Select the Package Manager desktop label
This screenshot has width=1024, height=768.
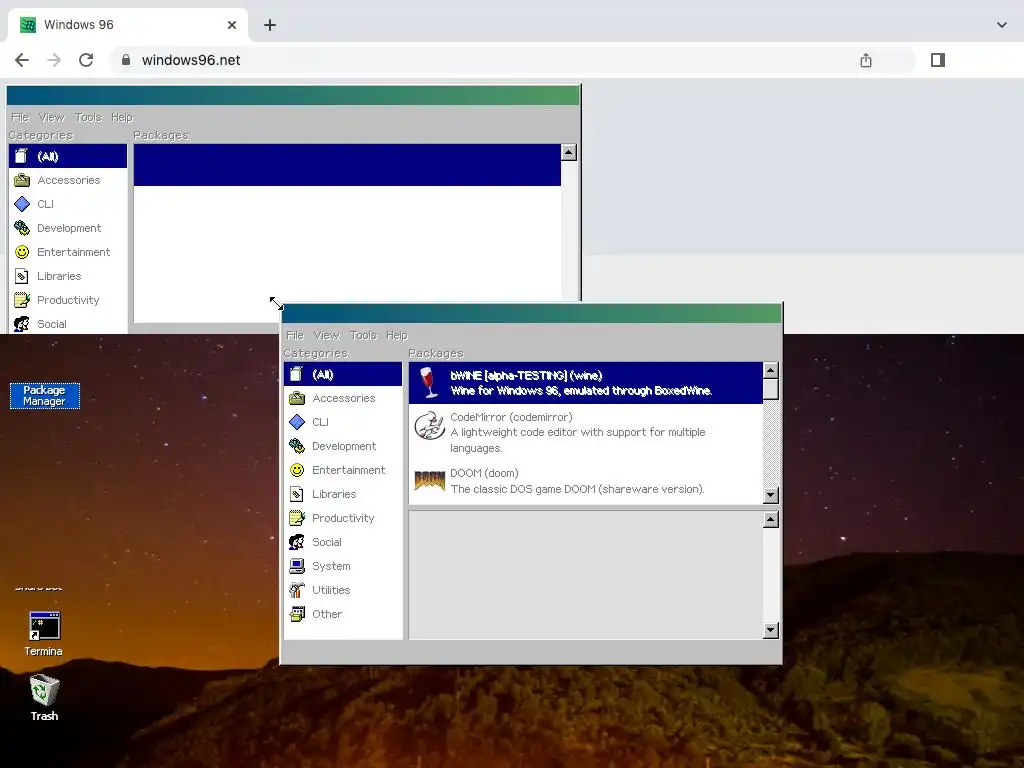pos(44,396)
